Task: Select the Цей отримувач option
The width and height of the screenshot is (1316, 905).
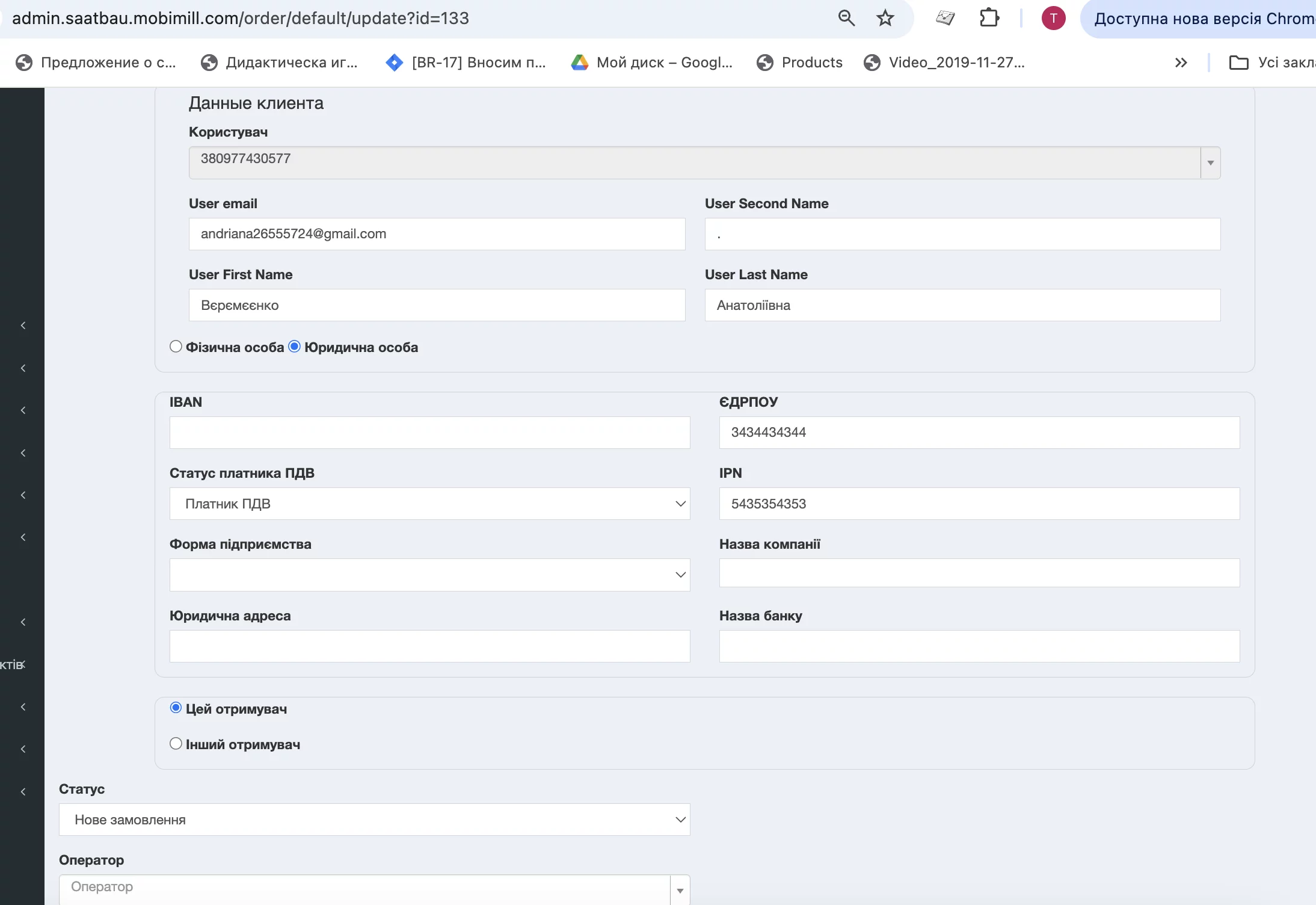Action: pos(176,708)
